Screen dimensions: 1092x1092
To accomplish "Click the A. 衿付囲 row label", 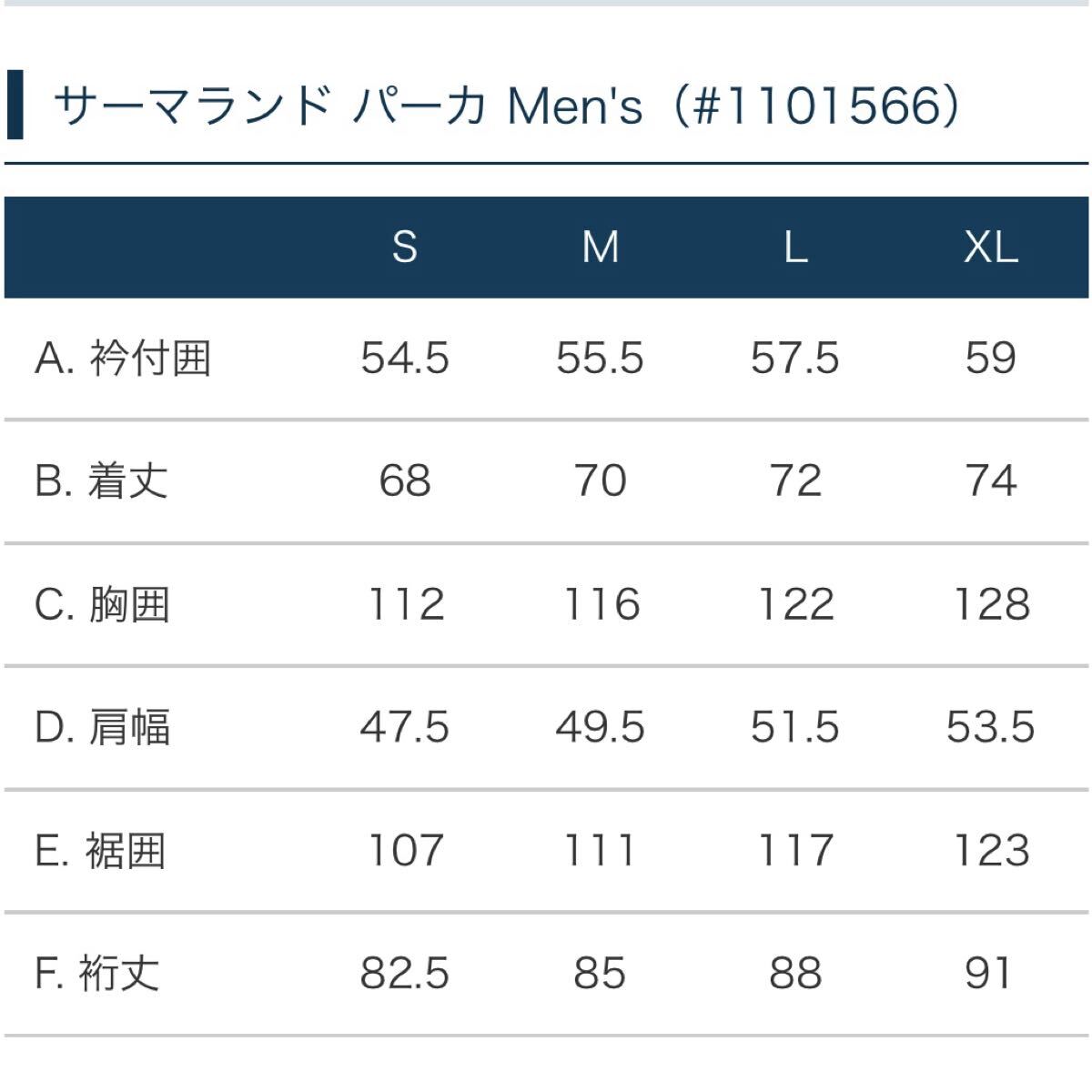I will pos(123,359).
